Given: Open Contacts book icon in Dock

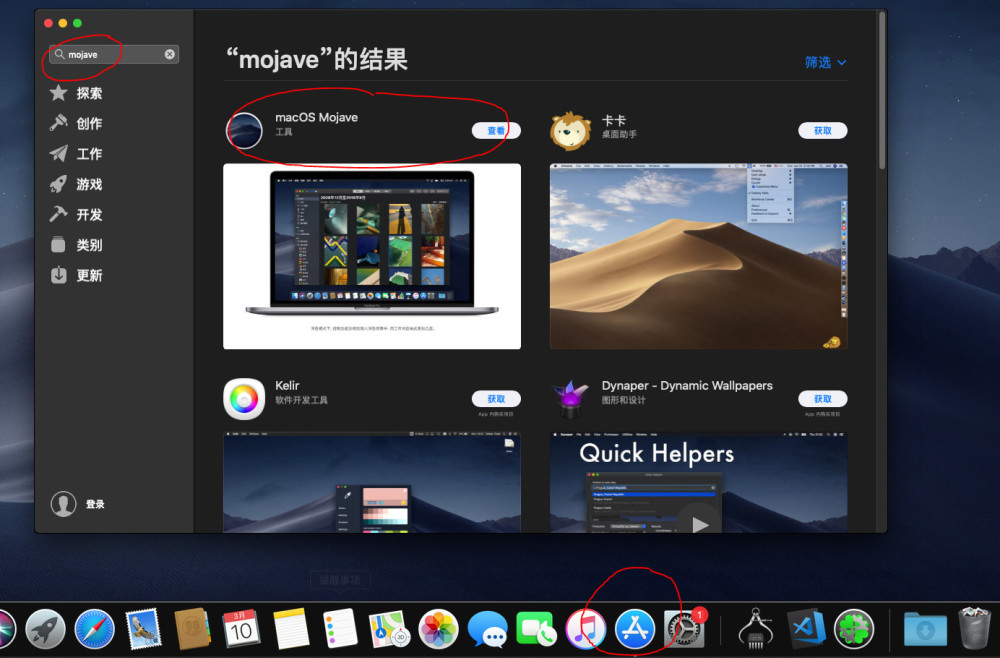Looking at the screenshot, I should (x=193, y=629).
